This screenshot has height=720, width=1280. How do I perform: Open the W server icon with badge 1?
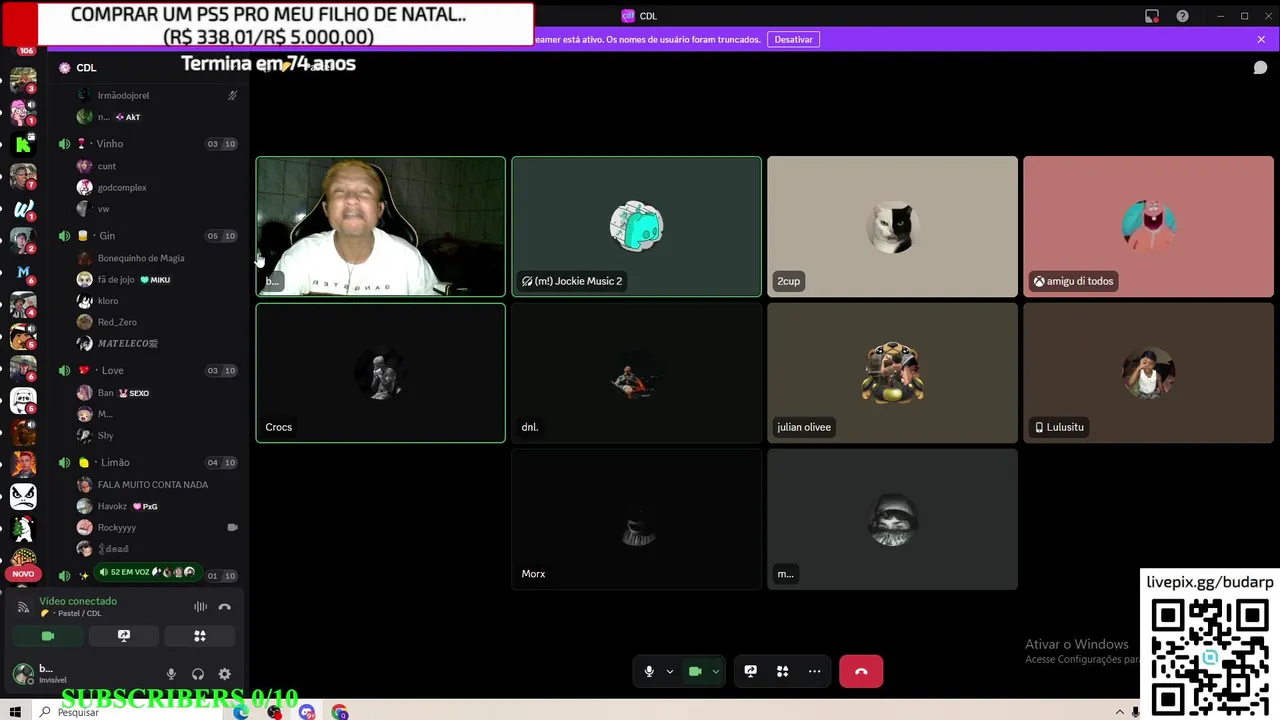pyautogui.click(x=23, y=208)
